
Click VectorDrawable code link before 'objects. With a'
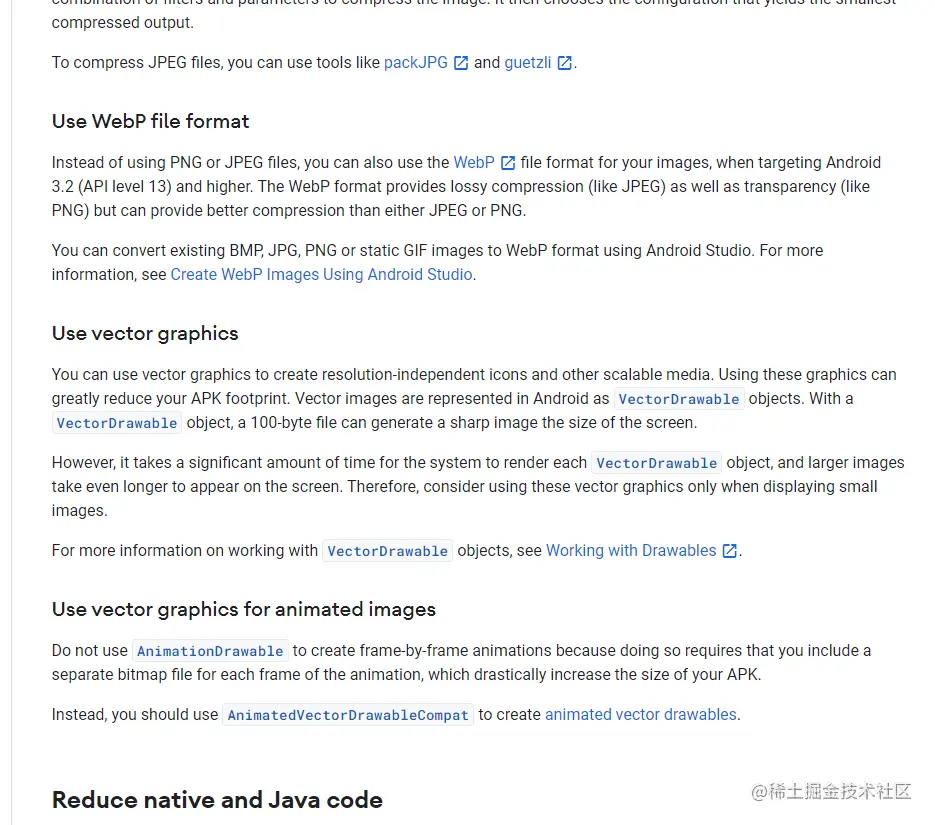coord(679,399)
